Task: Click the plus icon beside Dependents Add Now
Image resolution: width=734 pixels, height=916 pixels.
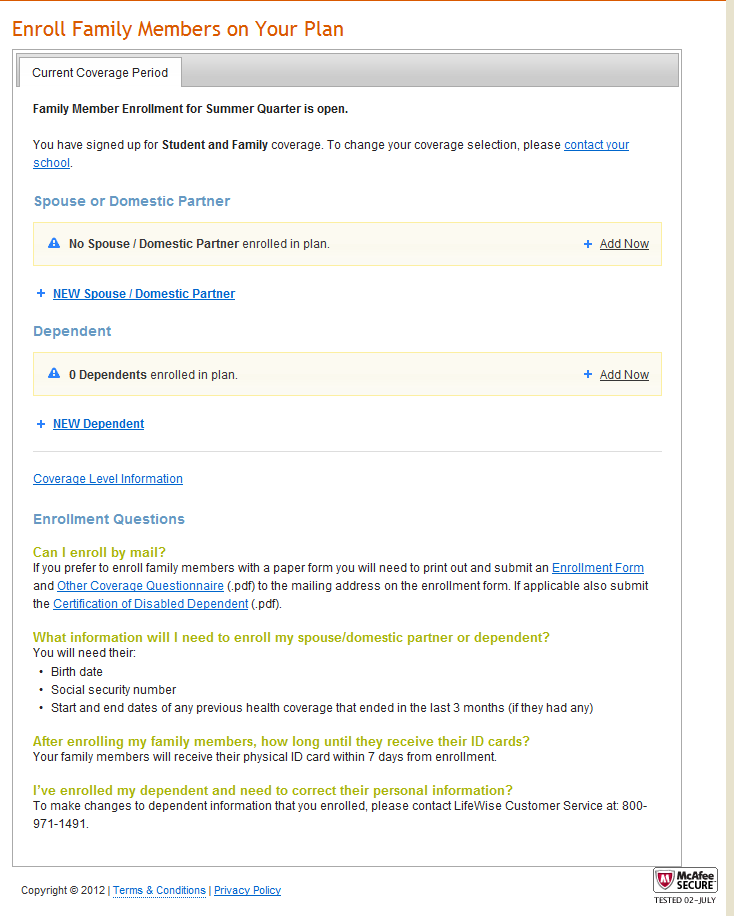Action: (x=588, y=375)
